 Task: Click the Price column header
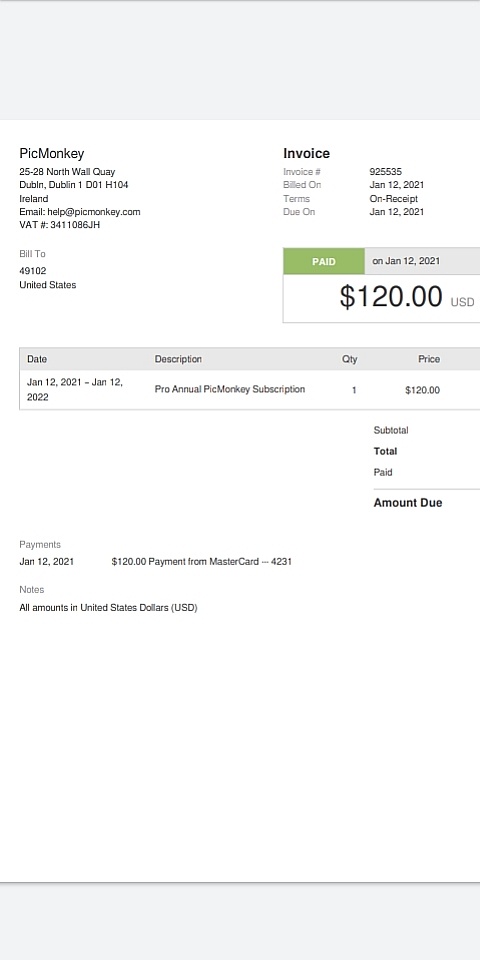429,359
